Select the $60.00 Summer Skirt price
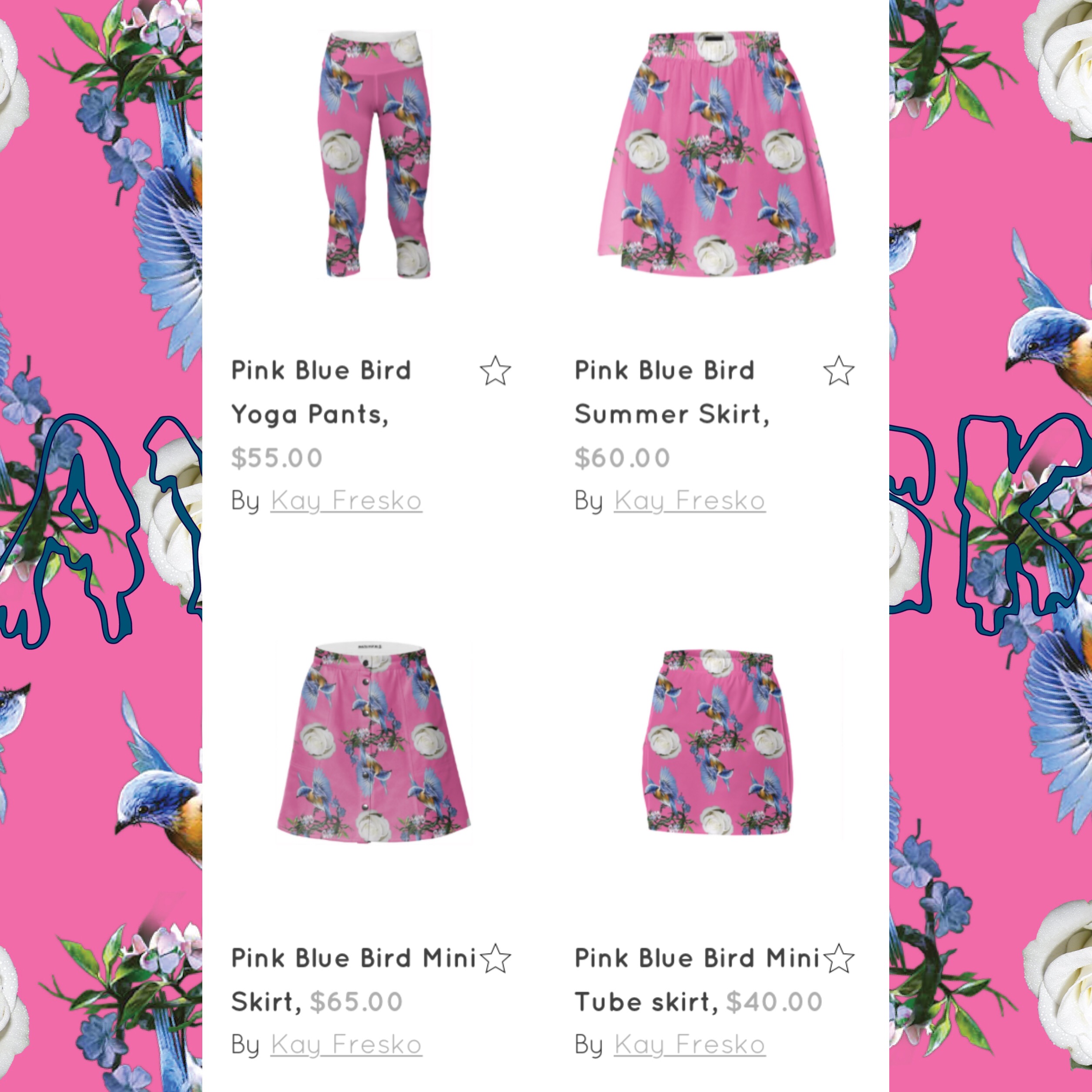The image size is (1092, 1092). [622, 458]
